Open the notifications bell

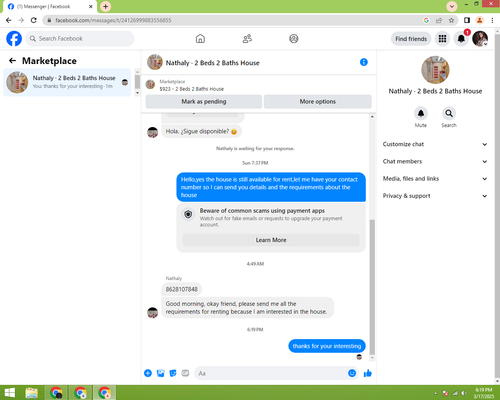coord(461,39)
